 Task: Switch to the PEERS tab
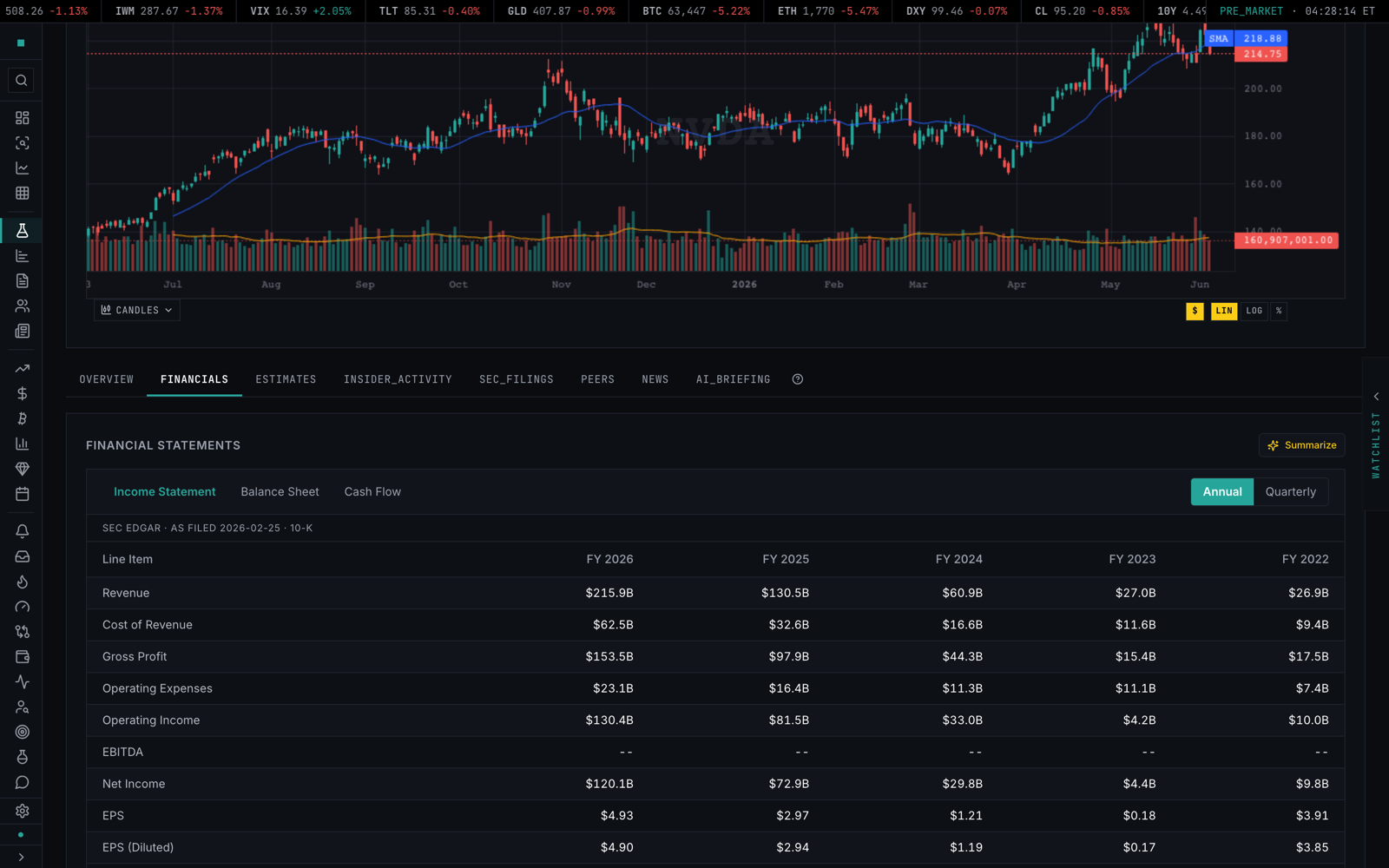pyautogui.click(x=597, y=379)
